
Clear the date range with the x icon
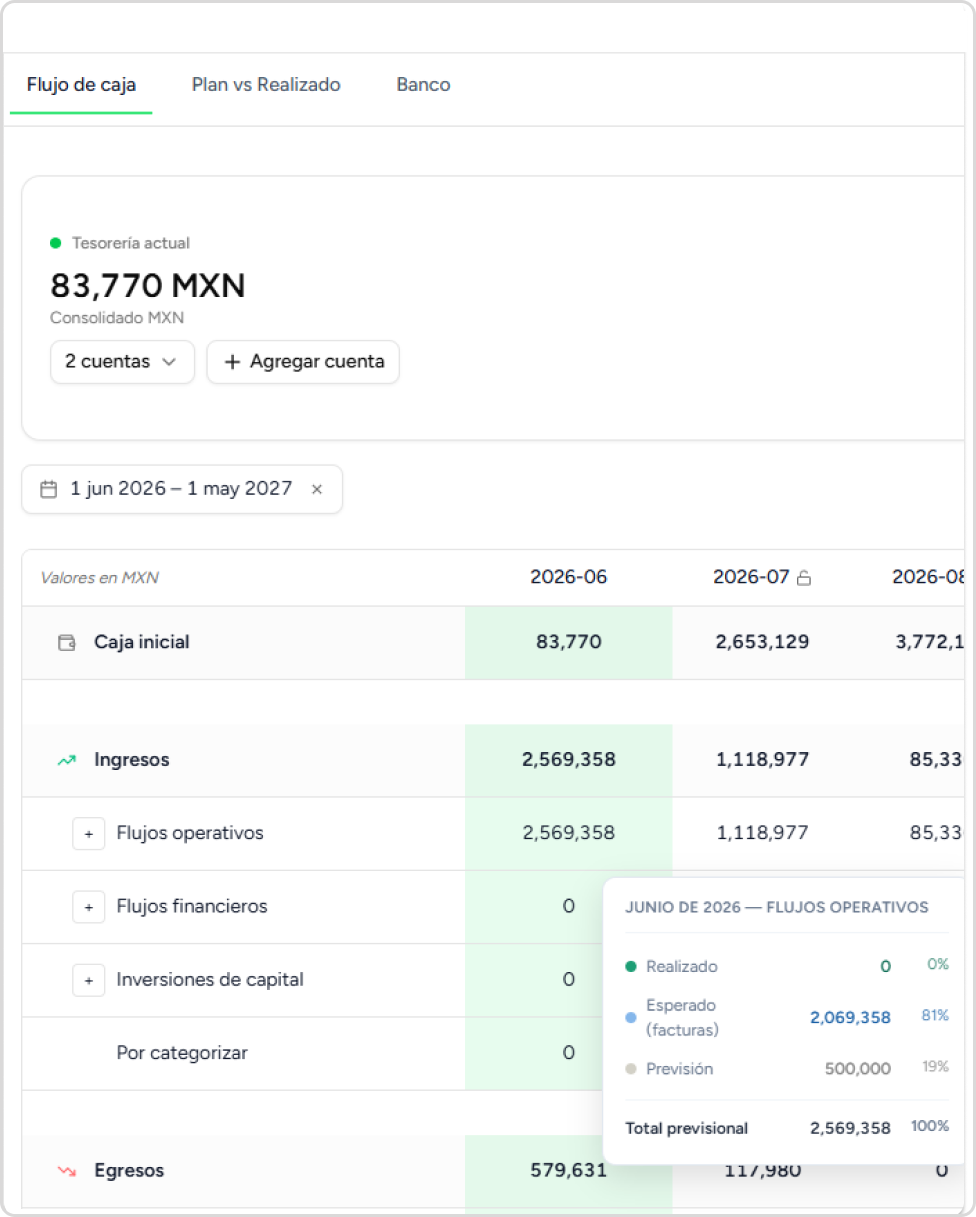[317, 489]
